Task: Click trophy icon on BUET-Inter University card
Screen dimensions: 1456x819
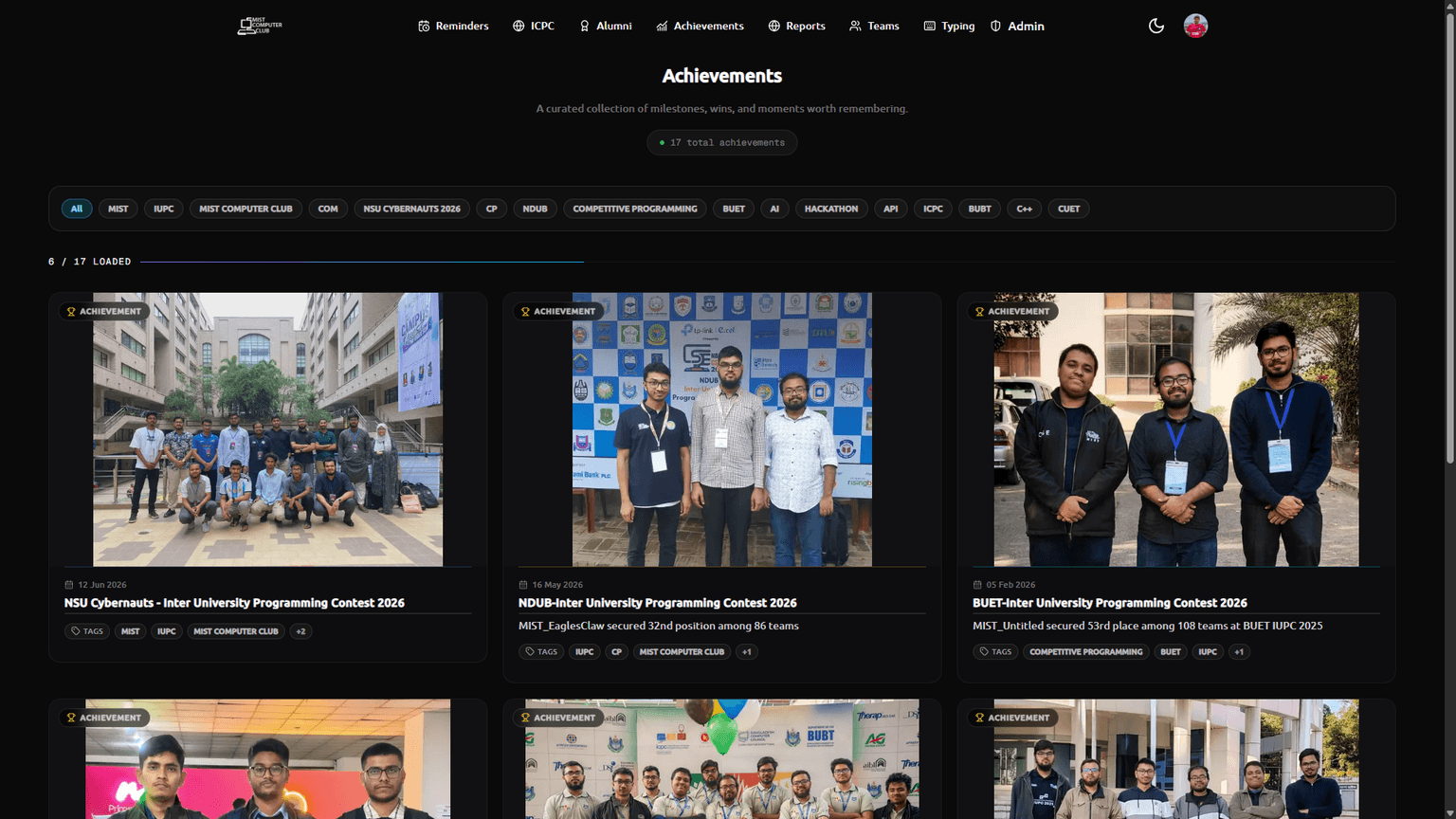Action: [979, 311]
